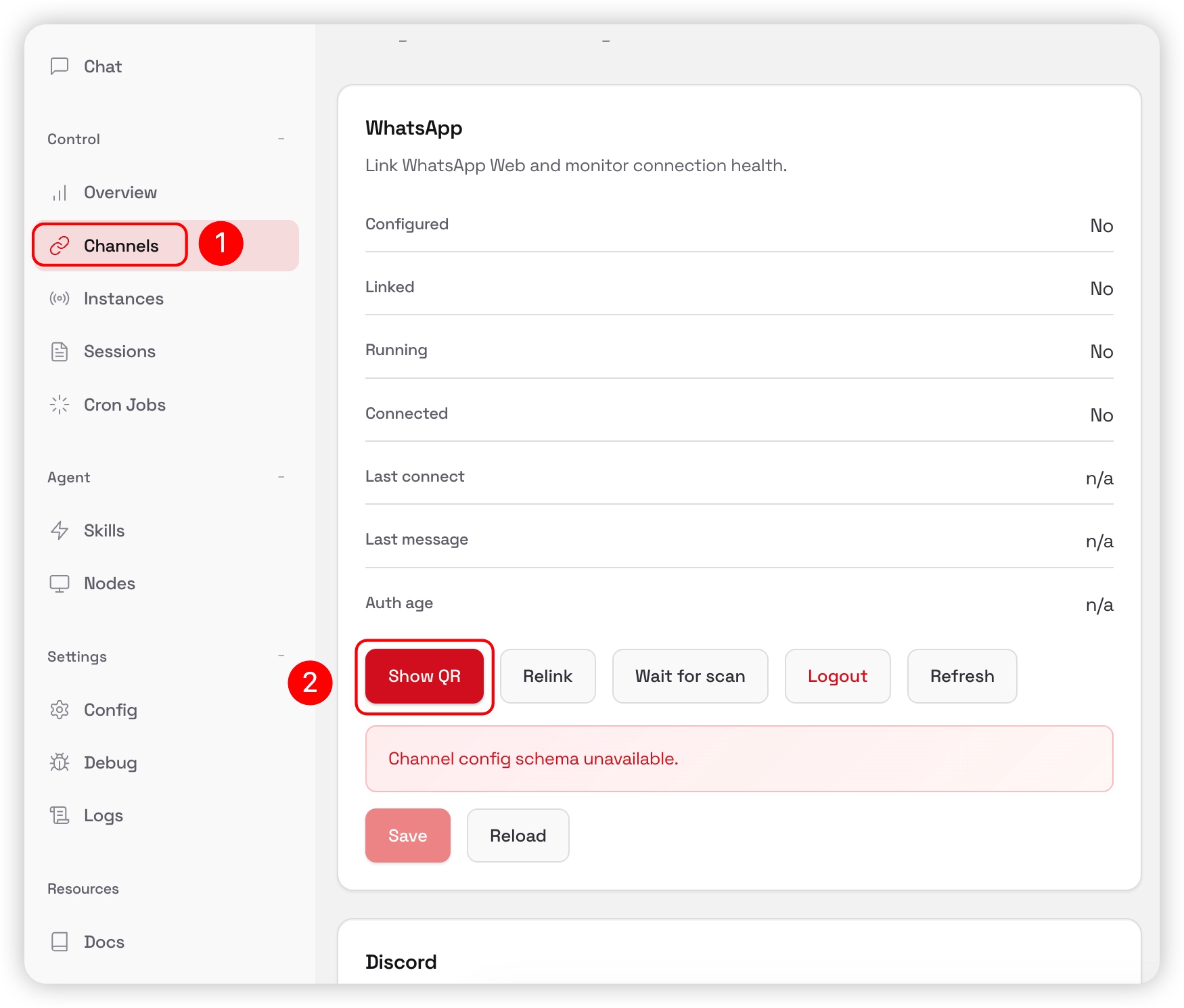Click the WhatsApp card heading
Viewport: 1184px width, 1008px height.
pyautogui.click(x=414, y=128)
